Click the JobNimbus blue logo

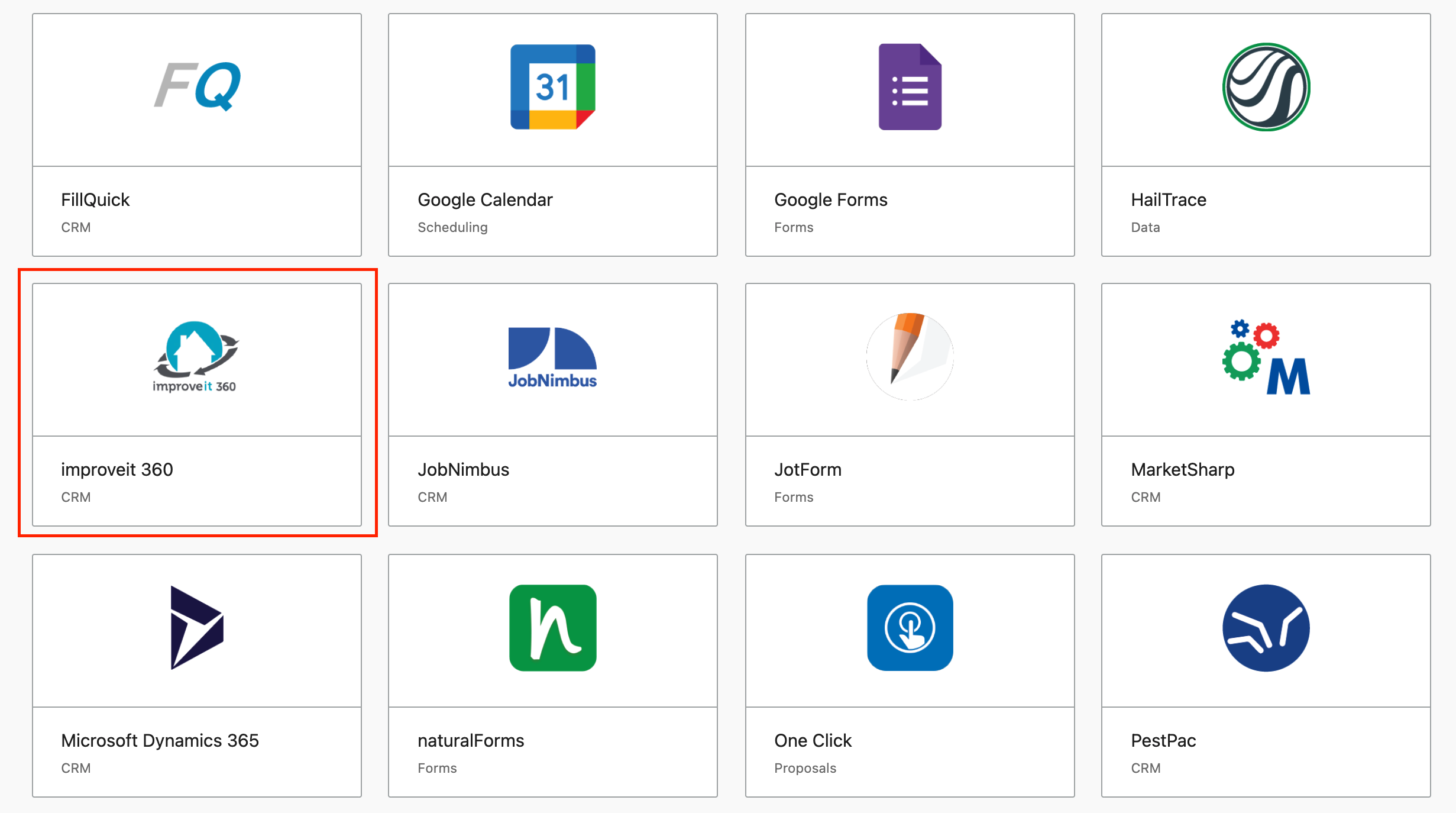(553, 357)
